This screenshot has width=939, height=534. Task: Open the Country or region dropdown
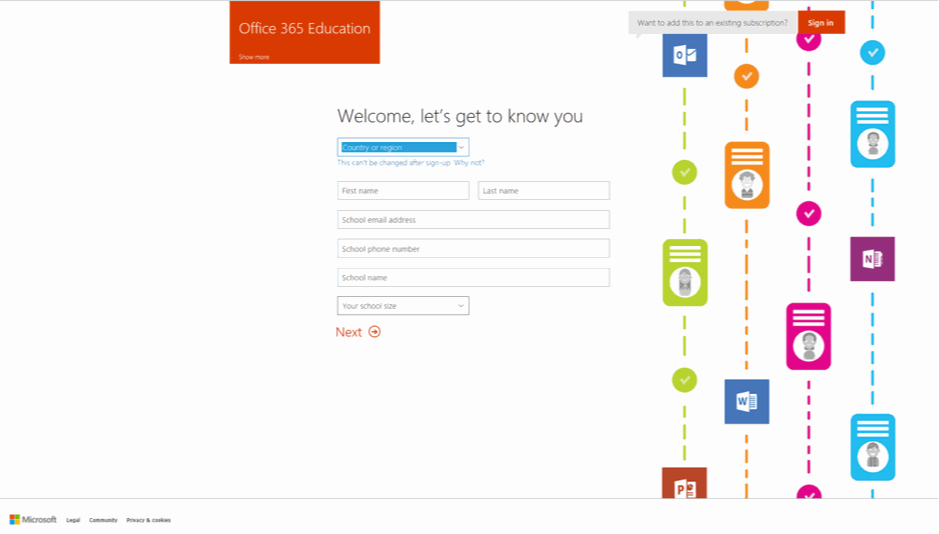tap(403, 147)
